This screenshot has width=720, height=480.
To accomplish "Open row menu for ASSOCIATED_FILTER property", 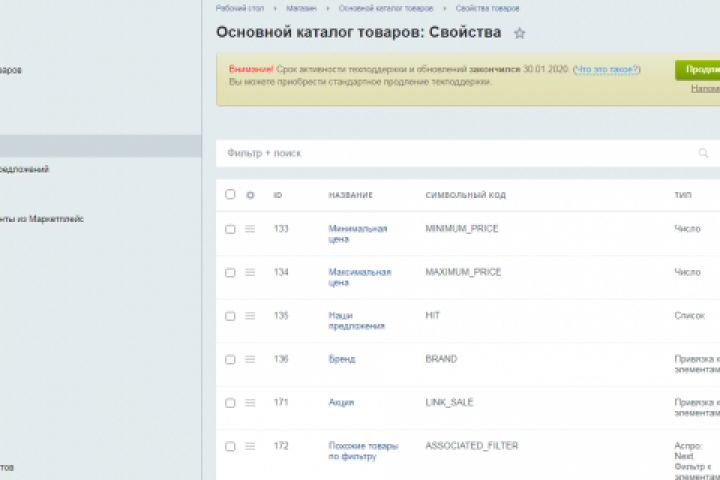I will [x=250, y=446].
